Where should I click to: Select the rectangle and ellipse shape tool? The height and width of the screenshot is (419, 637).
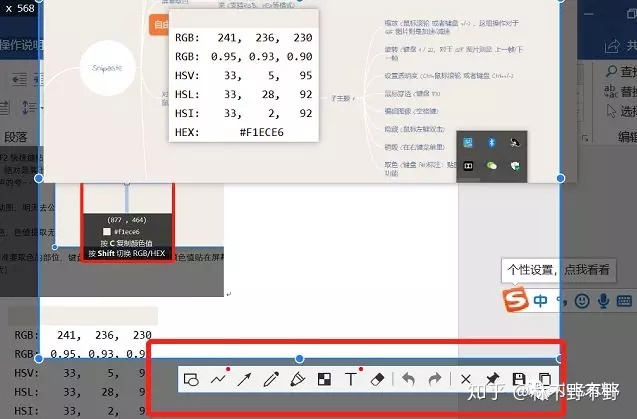[191, 380]
